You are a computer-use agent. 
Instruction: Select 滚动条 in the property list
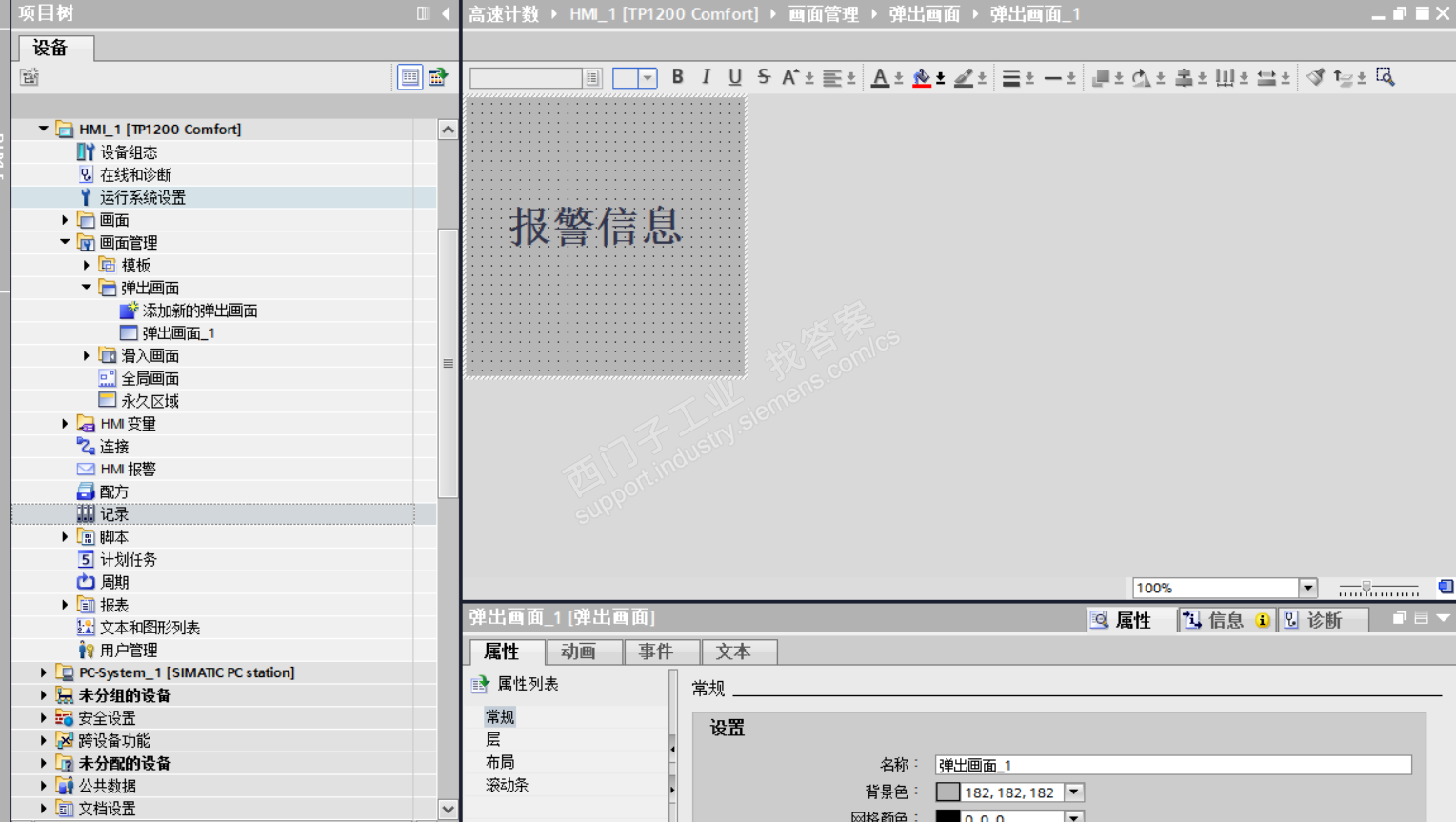[x=507, y=785]
